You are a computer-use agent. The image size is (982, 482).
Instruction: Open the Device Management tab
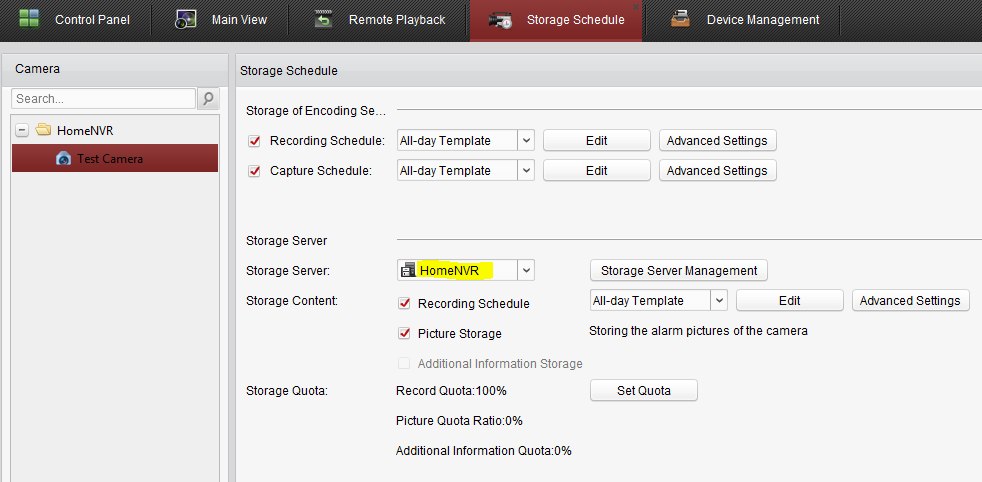pyautogui.click(x=762, y=20)
